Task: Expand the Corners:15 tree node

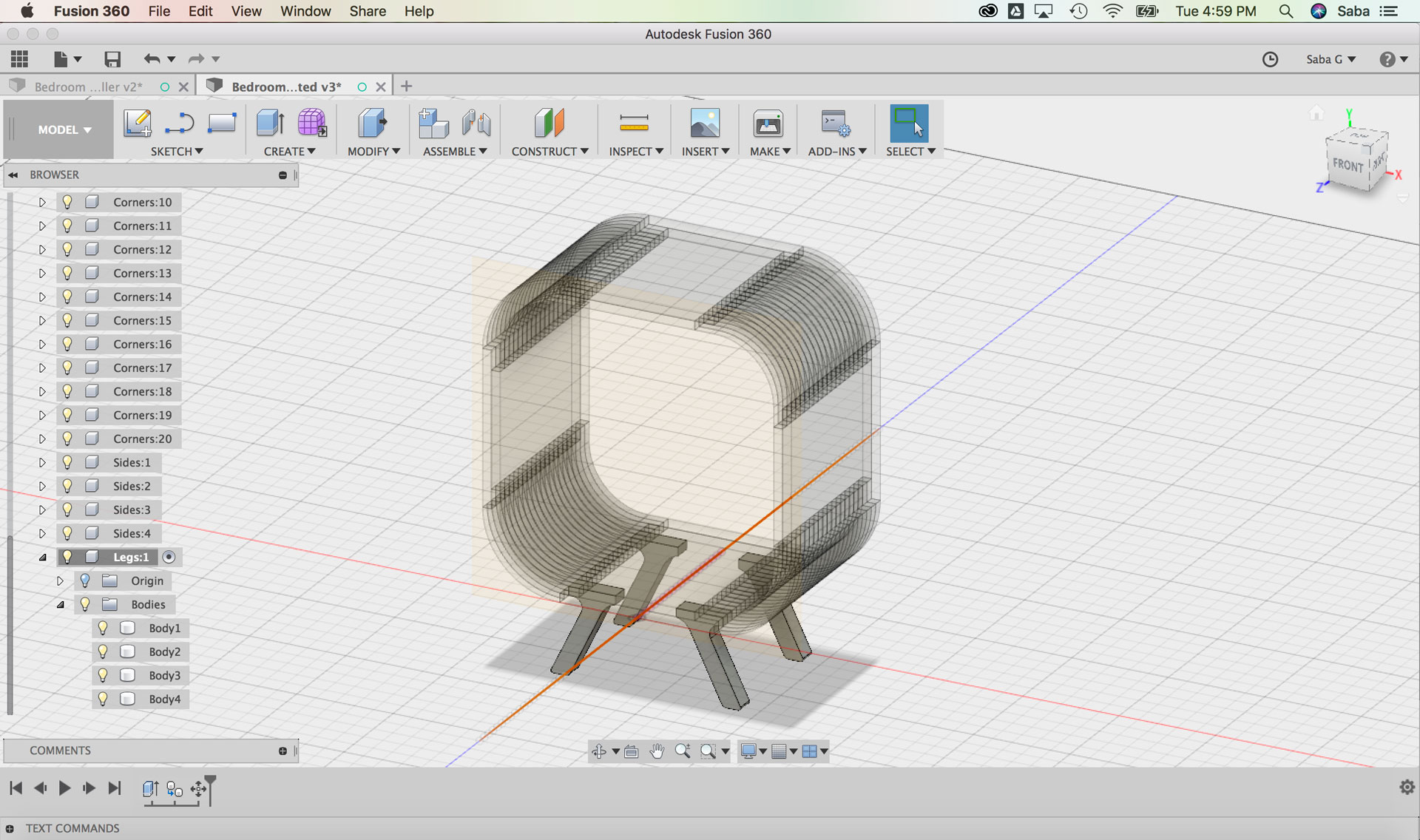Action: tap(42, 320)
